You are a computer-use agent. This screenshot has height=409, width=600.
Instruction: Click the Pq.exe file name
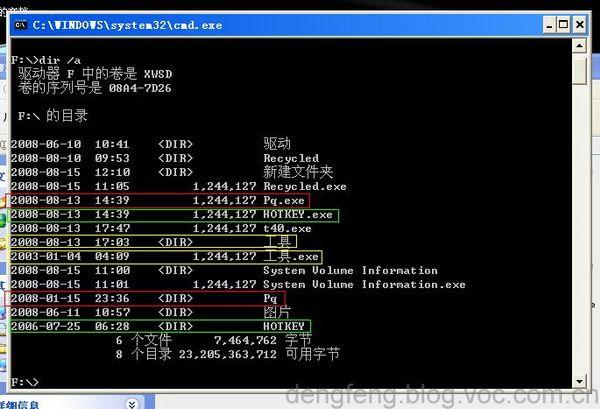click(x=284, y=200)
